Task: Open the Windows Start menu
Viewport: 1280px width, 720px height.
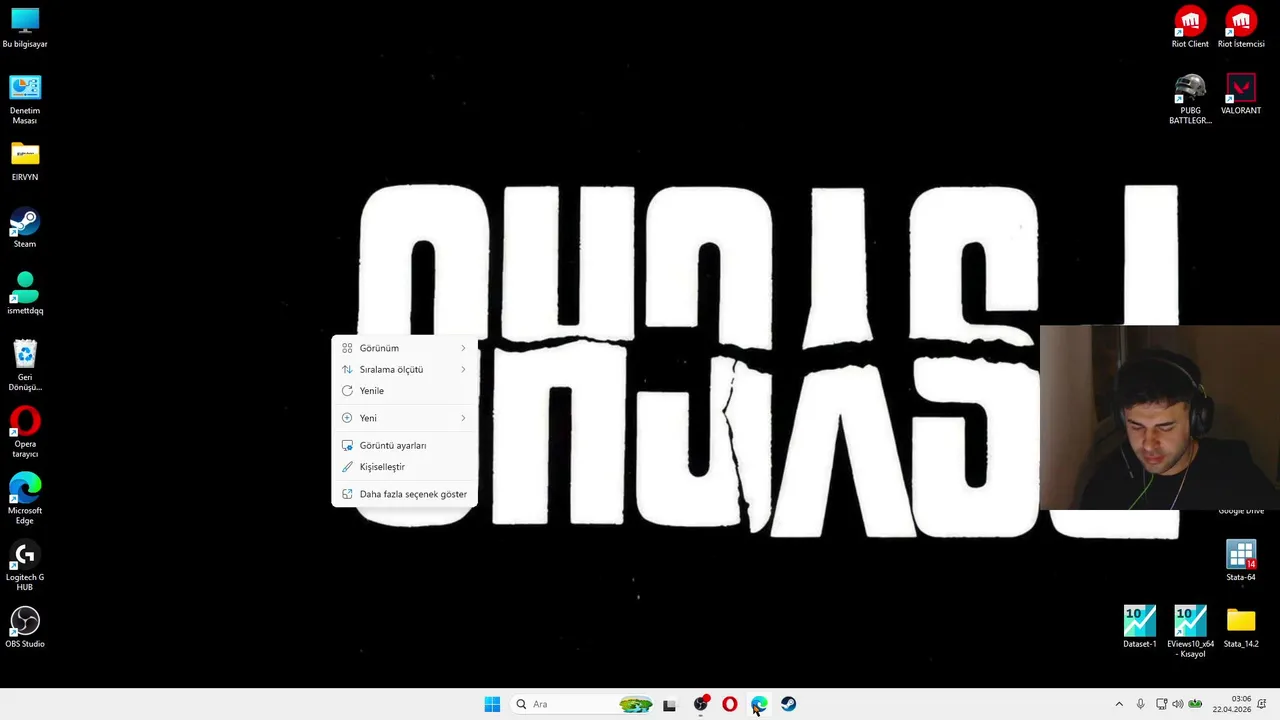Action: 492,704
